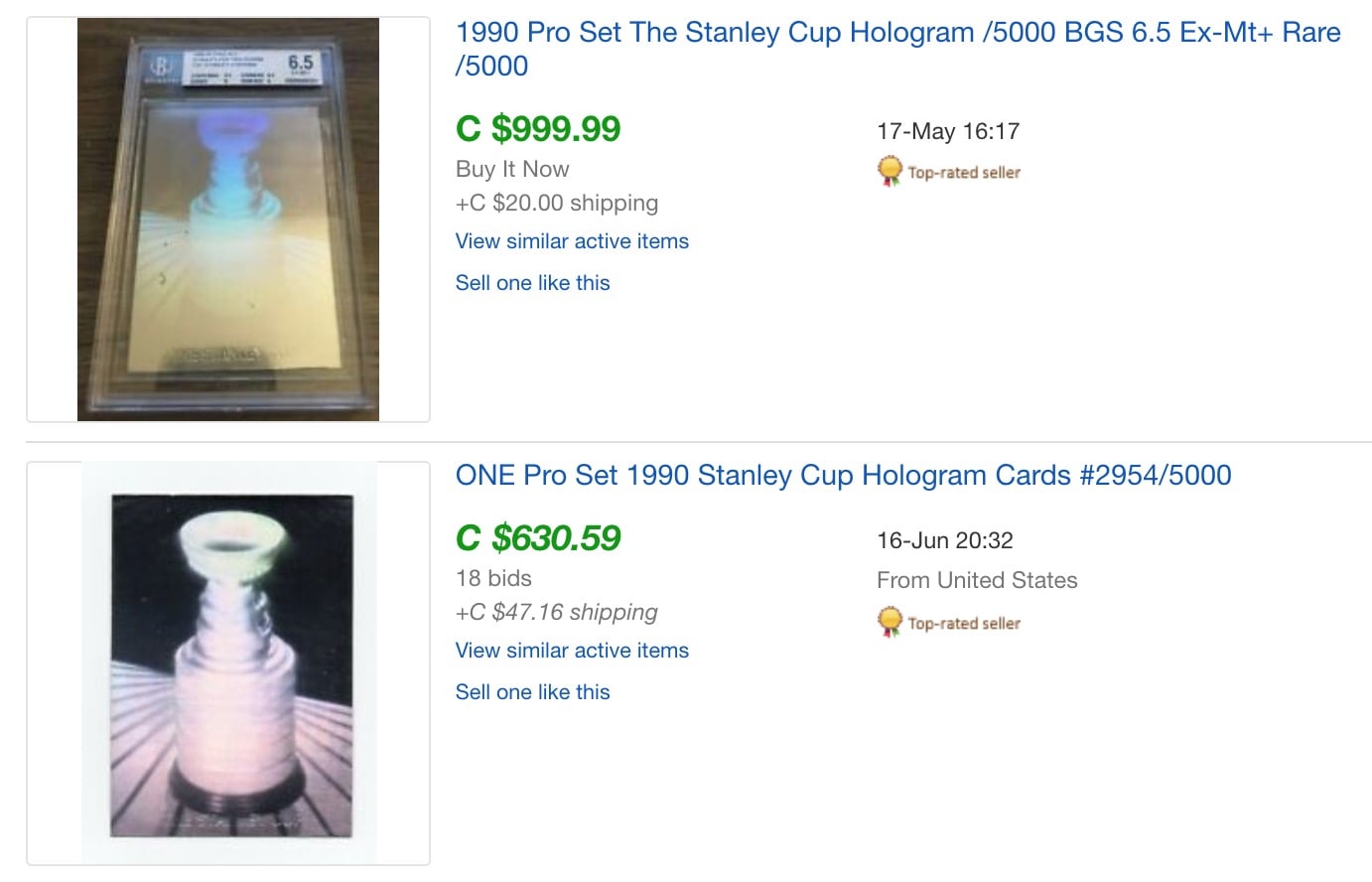Select the 'Buy It Now' label
Viewport: 1372px width, 882px height.
[x=512, y=169]
